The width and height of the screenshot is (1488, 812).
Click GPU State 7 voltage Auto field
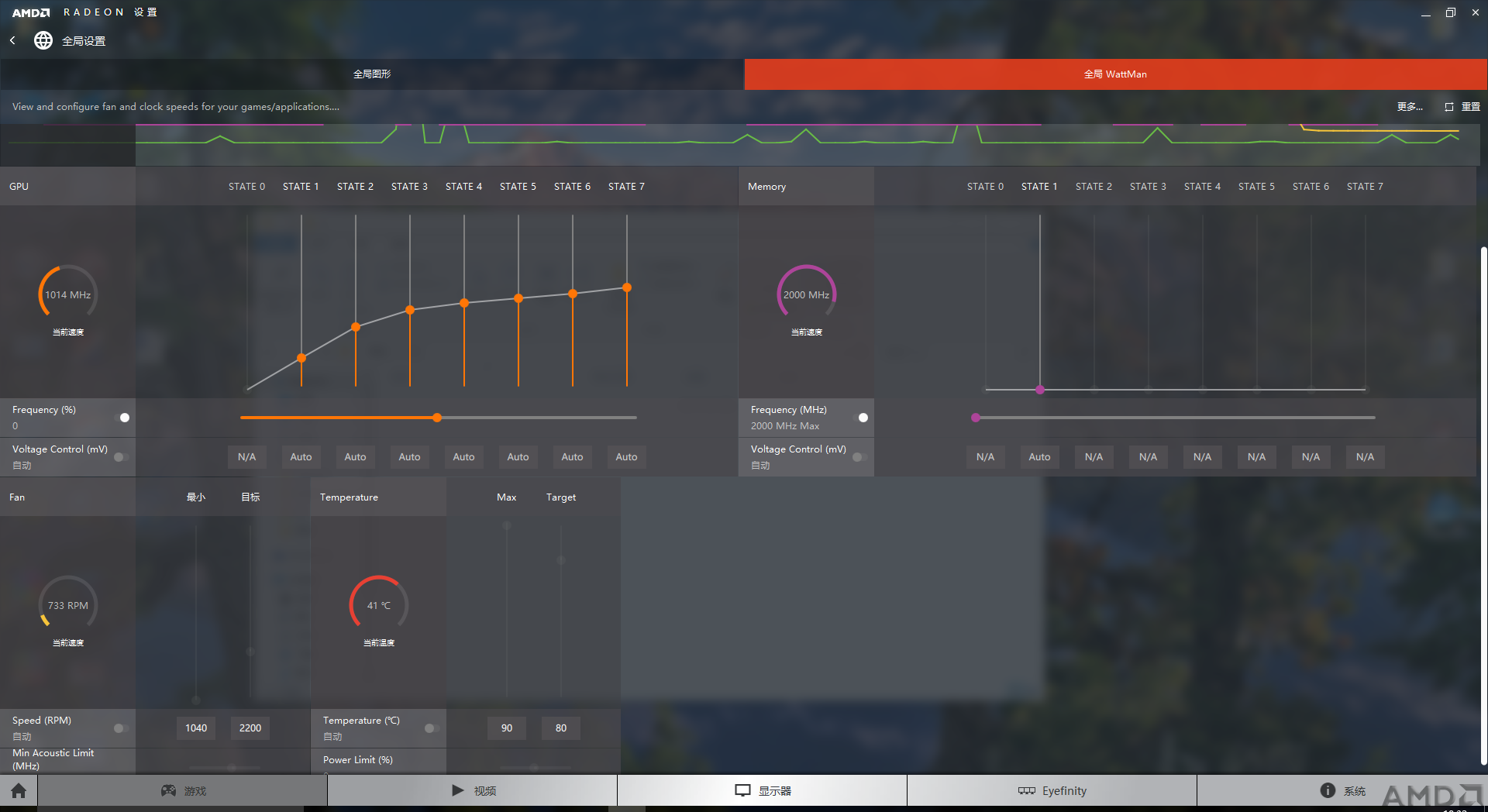pos(626,457)
